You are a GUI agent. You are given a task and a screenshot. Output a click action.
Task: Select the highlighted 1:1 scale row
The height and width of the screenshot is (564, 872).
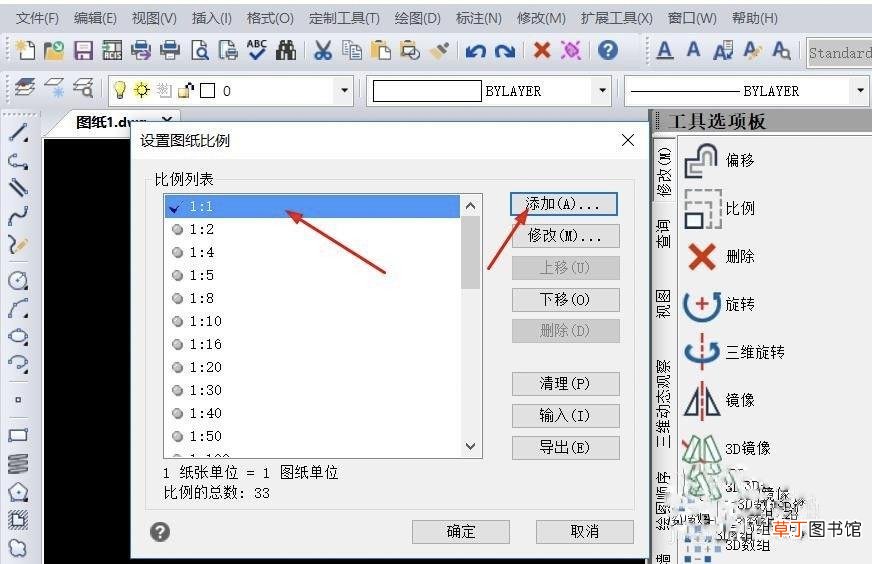(313, 206)
